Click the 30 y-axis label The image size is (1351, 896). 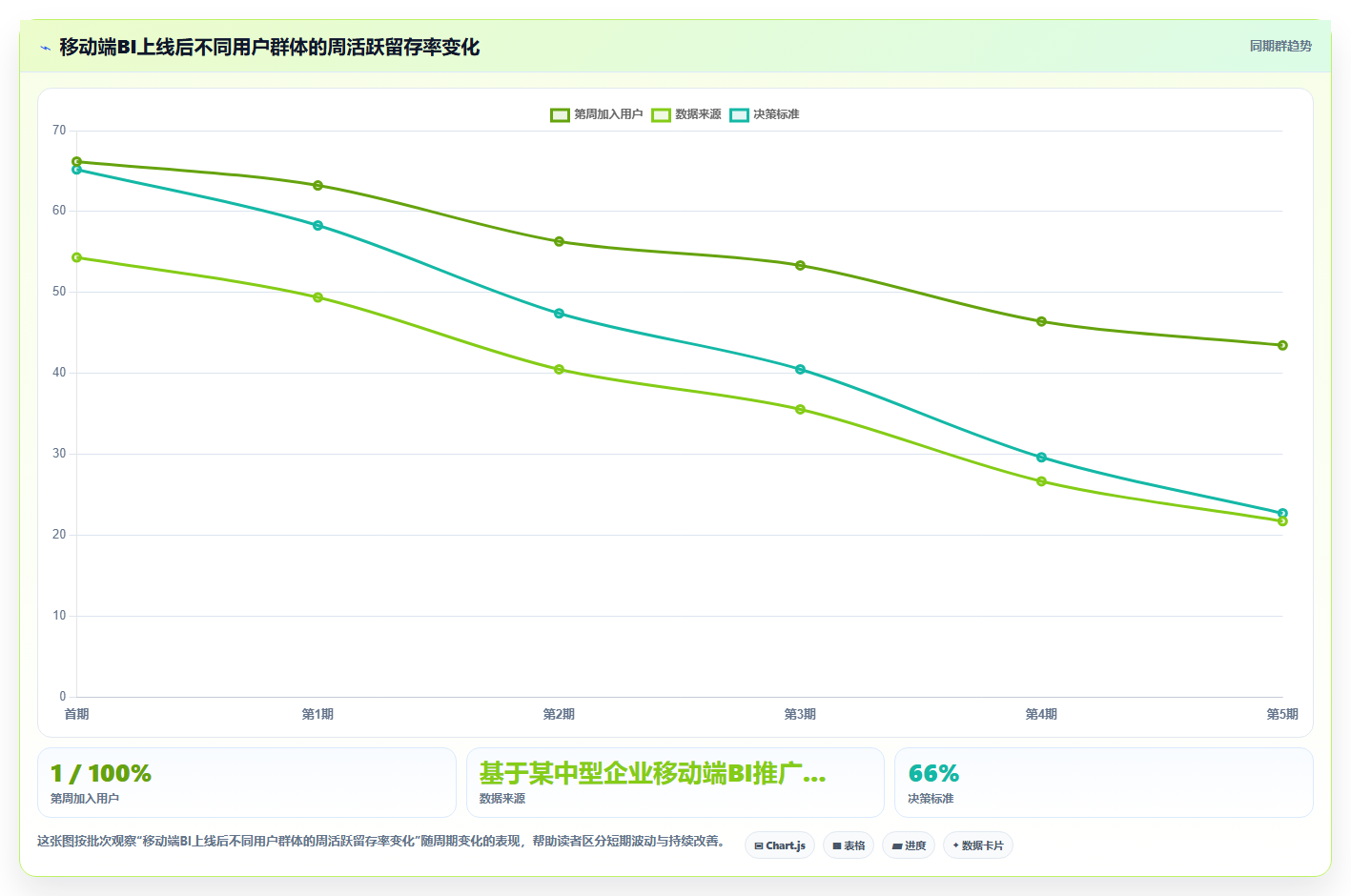click(x=59, y=454)
